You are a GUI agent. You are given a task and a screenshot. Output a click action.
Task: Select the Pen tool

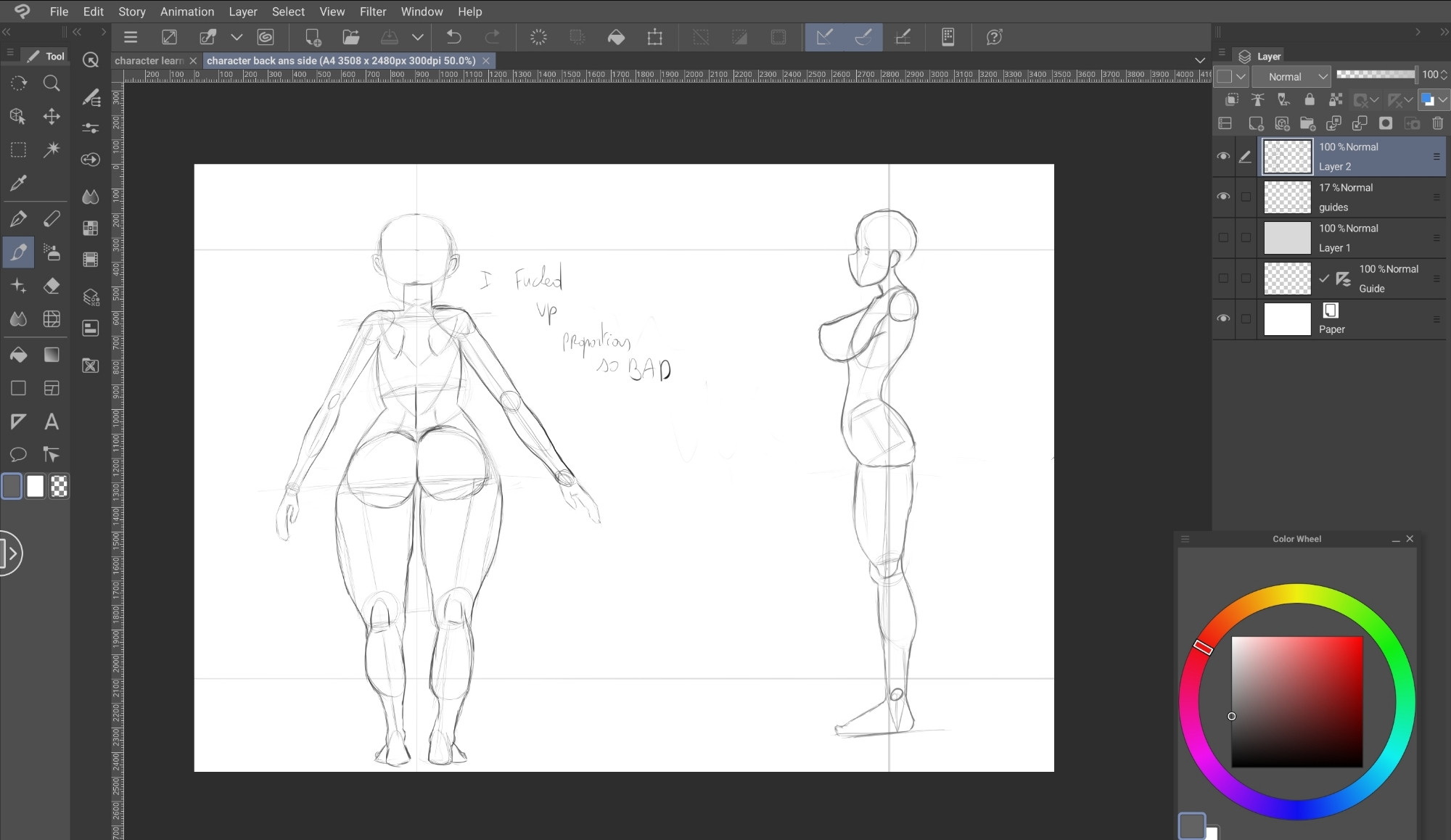[x=18, y=218]
